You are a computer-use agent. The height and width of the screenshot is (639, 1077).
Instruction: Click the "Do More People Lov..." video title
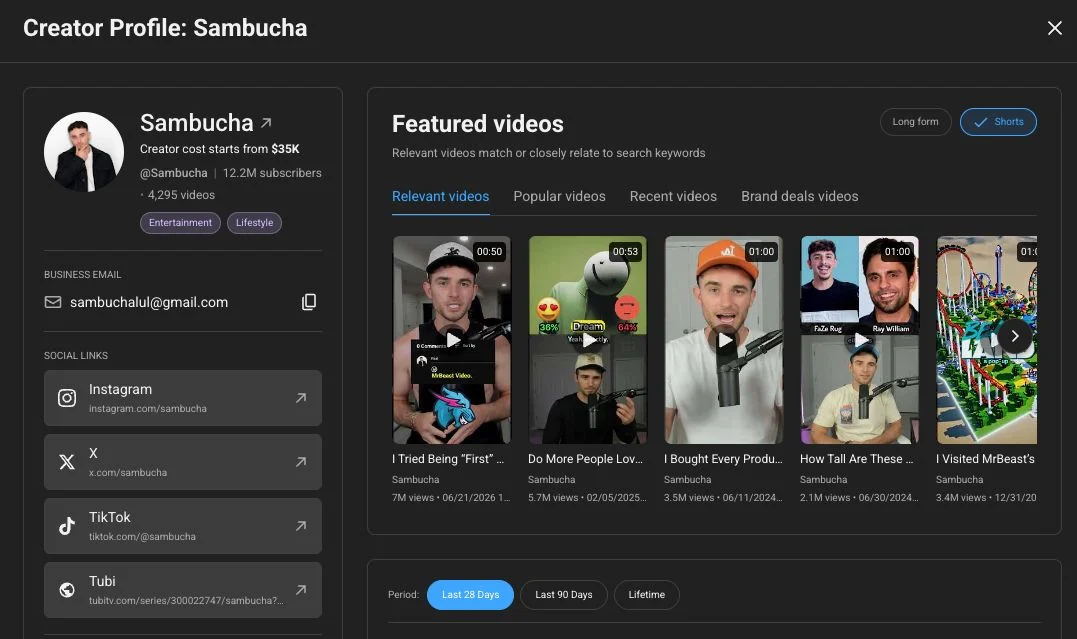pyautogui.click(x=585, y=459)
